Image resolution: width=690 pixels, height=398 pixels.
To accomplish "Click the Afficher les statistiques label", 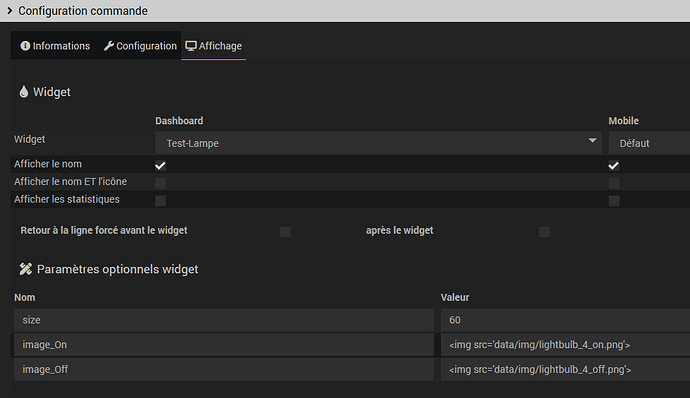I will pos(67,199).
